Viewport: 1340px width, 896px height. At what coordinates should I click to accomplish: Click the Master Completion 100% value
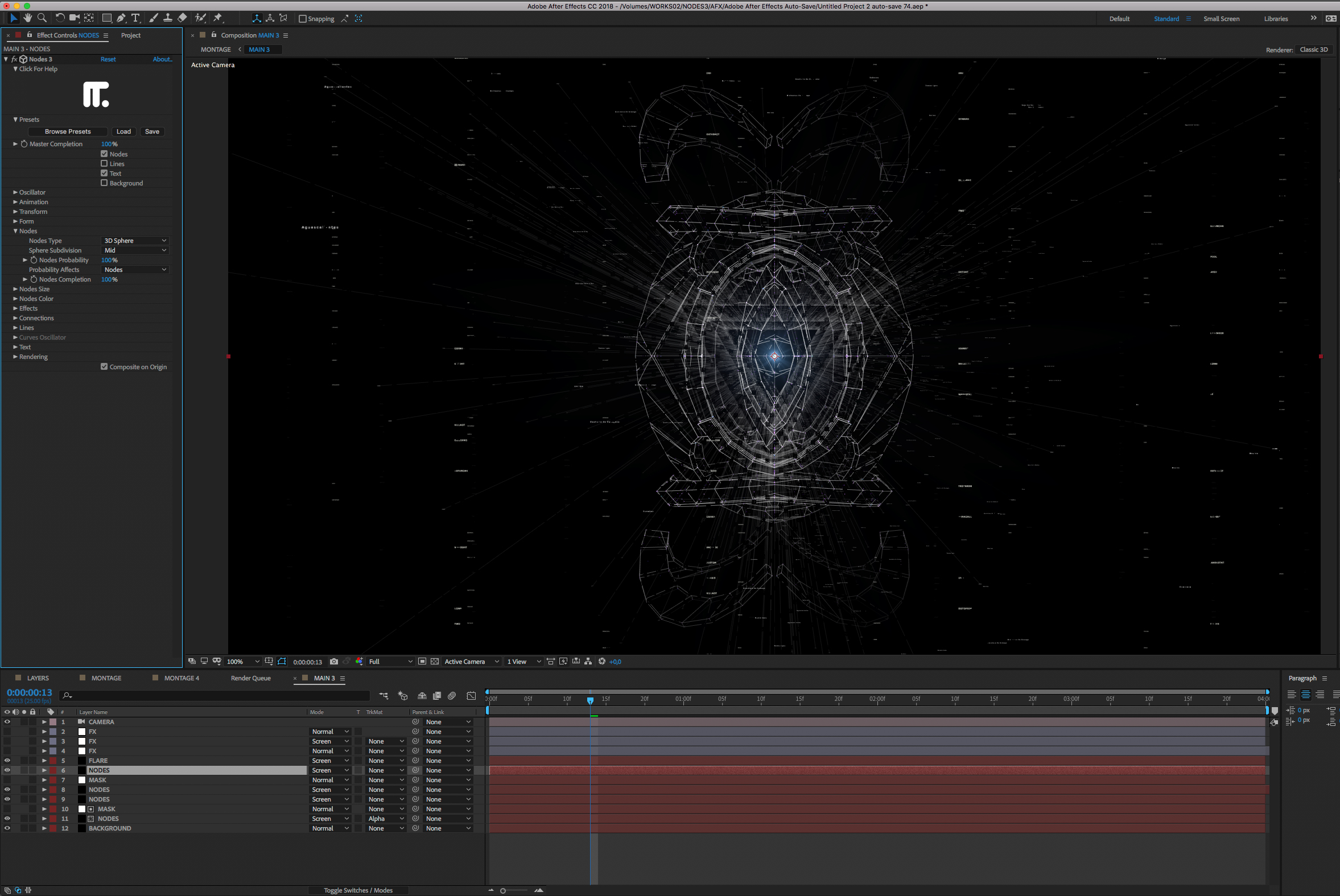click(109, 144)
